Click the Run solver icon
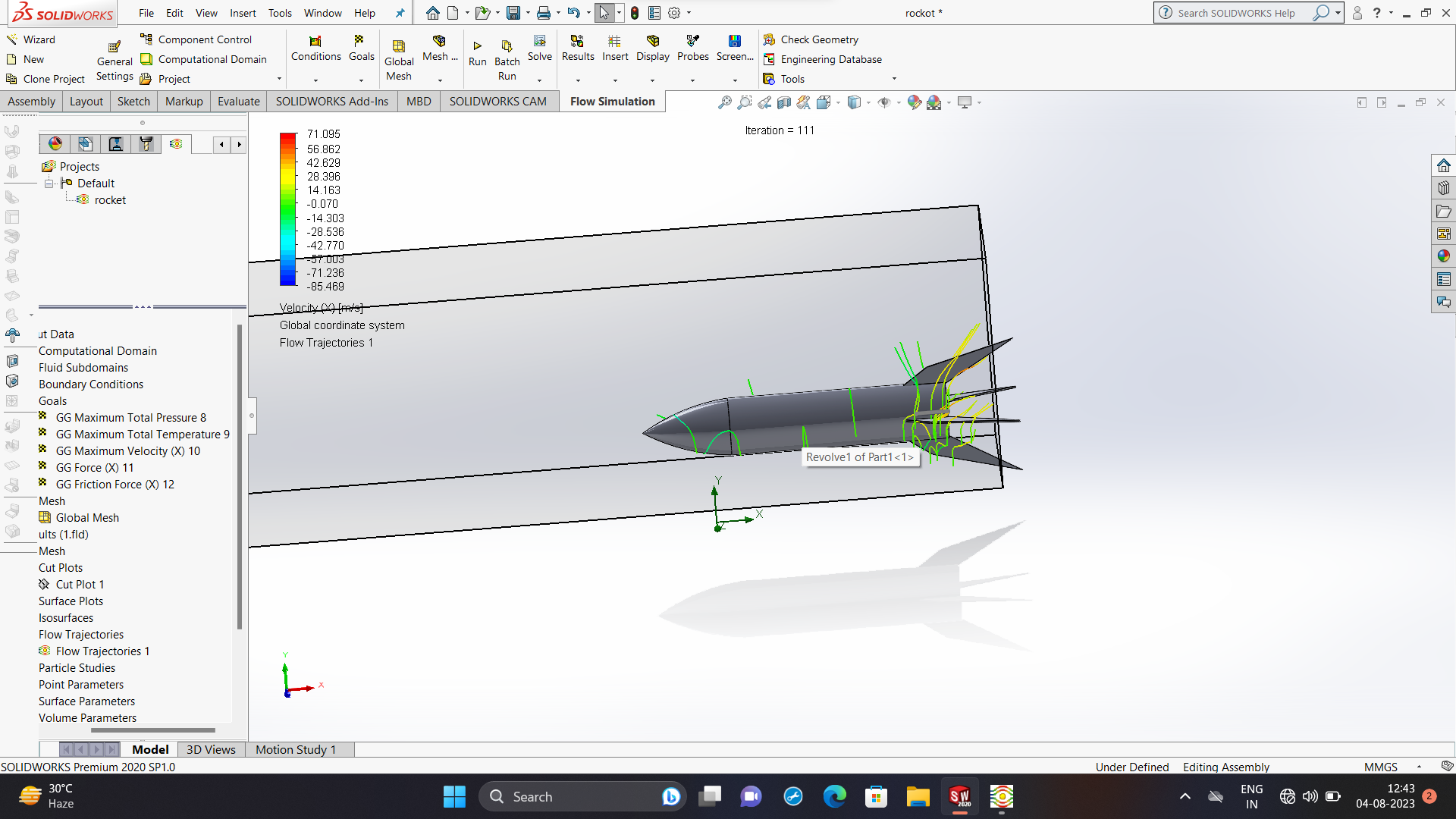Screen dimensions: 1456x819 pyautogui.click(x=477, y=47)
